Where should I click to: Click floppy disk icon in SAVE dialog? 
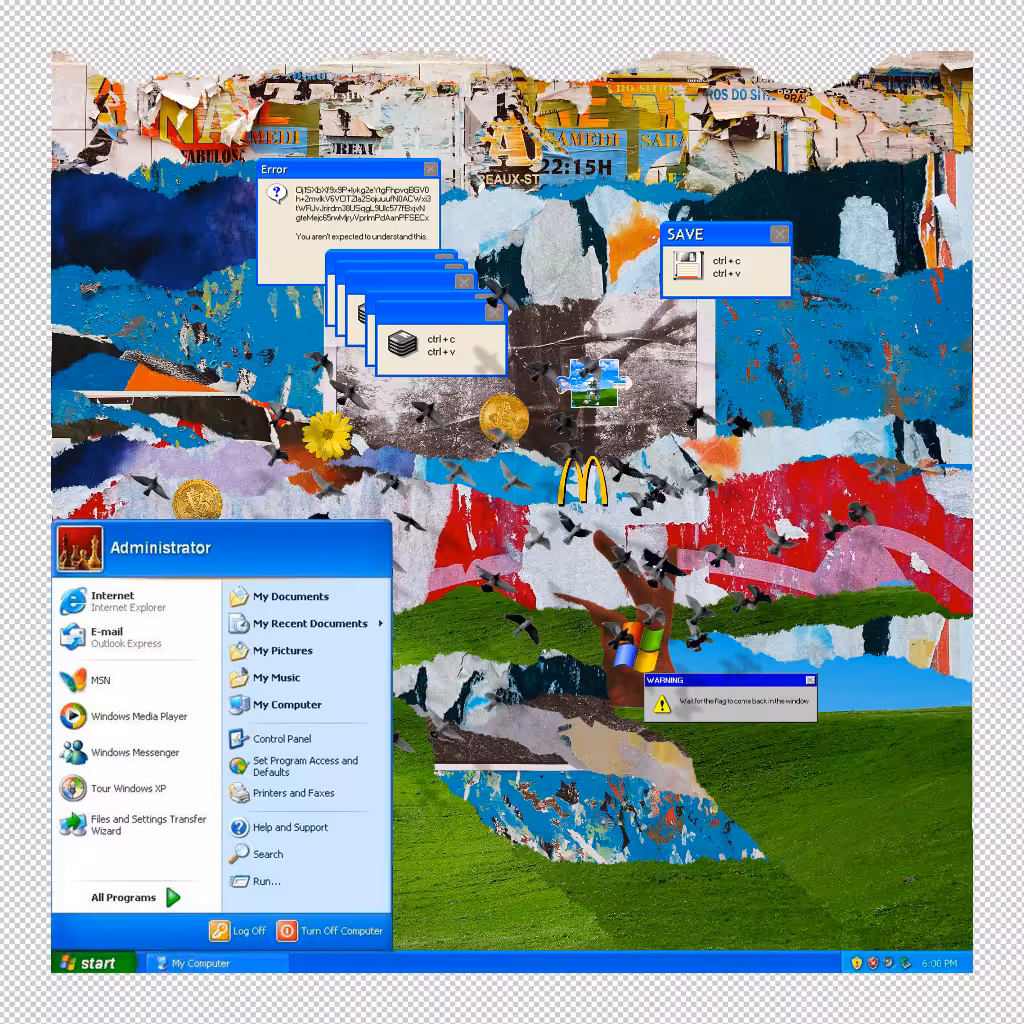pyautogui.click(x=688, y=266)
